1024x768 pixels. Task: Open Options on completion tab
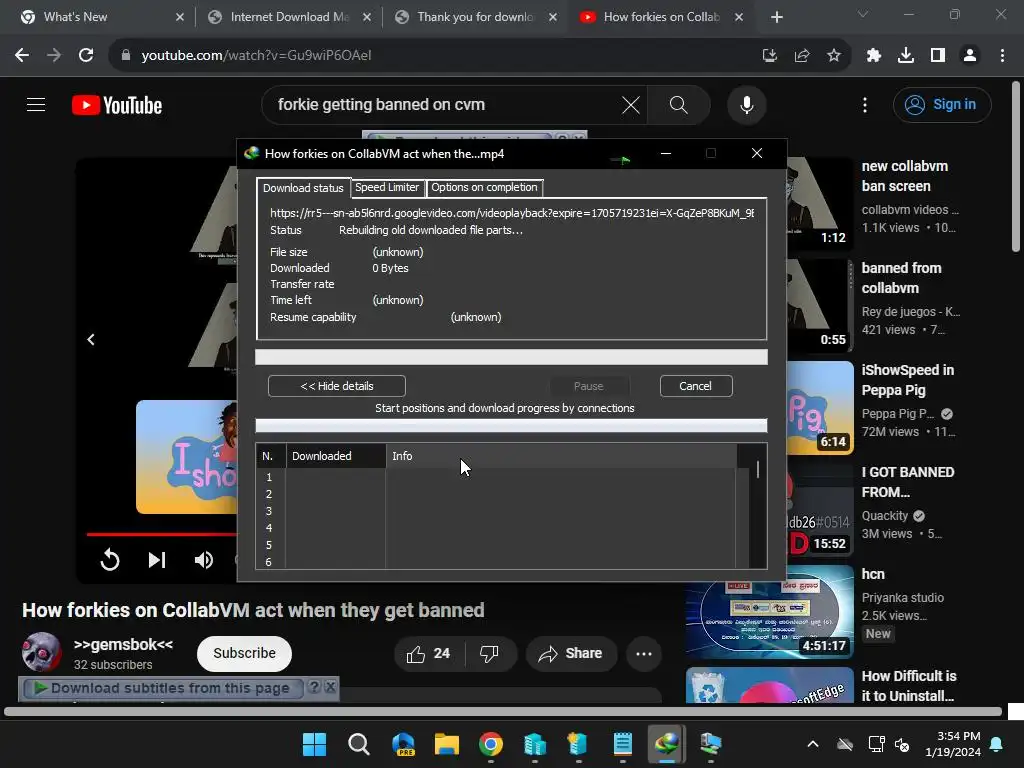coord(484,187)
